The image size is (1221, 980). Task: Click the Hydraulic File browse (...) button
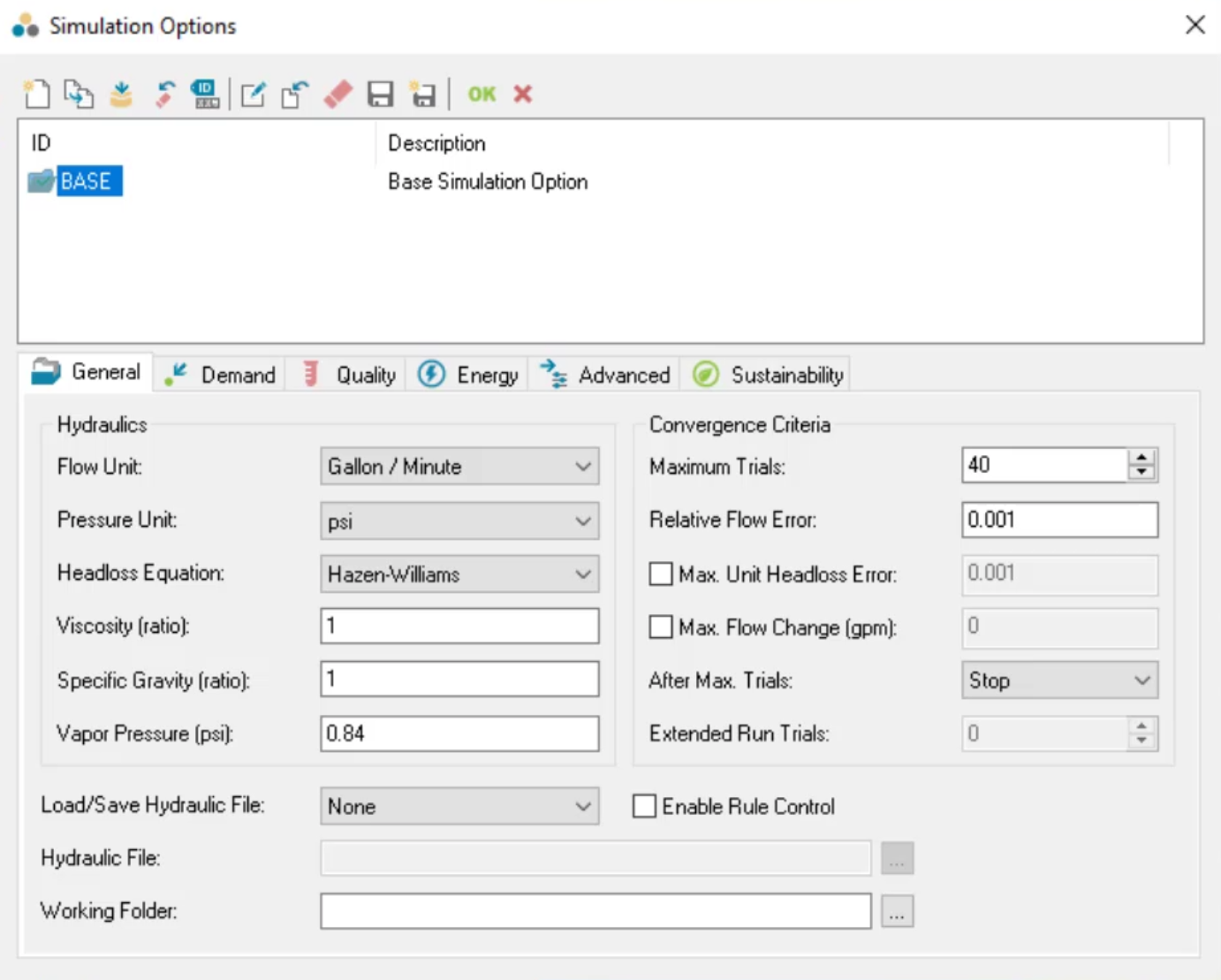click(897, 858)
